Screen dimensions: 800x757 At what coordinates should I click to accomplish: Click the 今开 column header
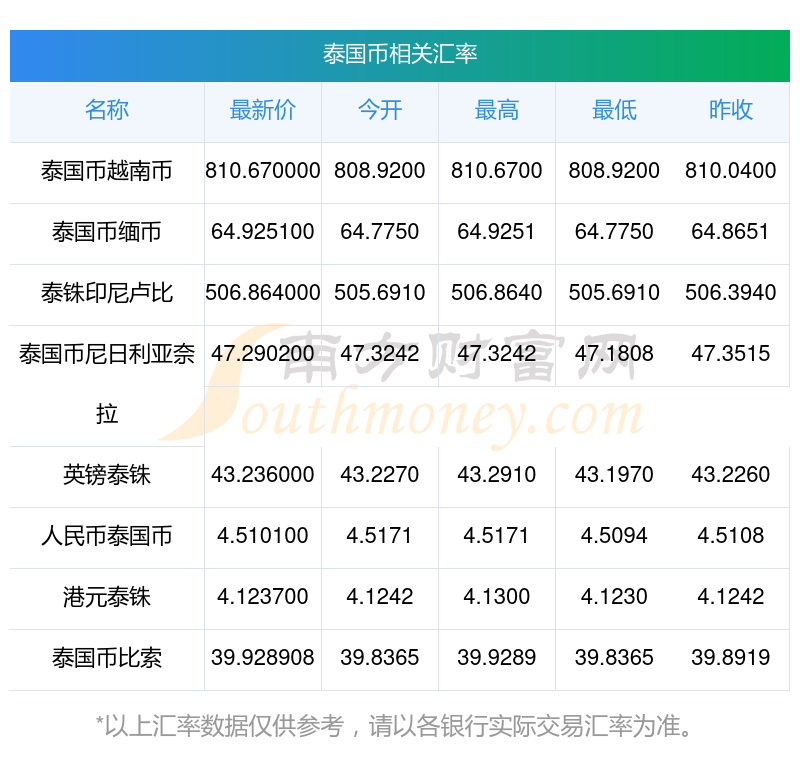point(380,110)
